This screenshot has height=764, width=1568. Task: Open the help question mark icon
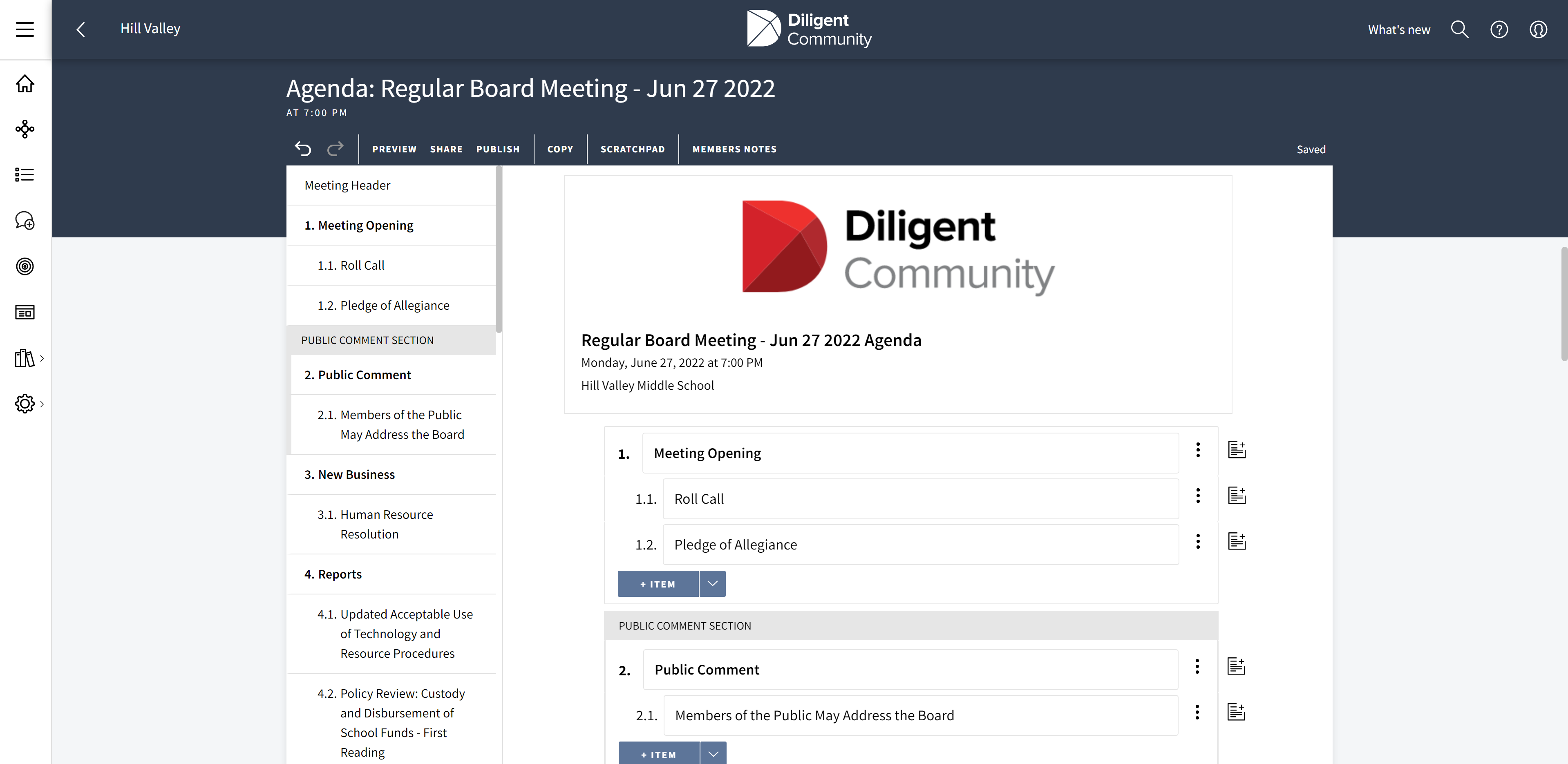point(1499,29)
